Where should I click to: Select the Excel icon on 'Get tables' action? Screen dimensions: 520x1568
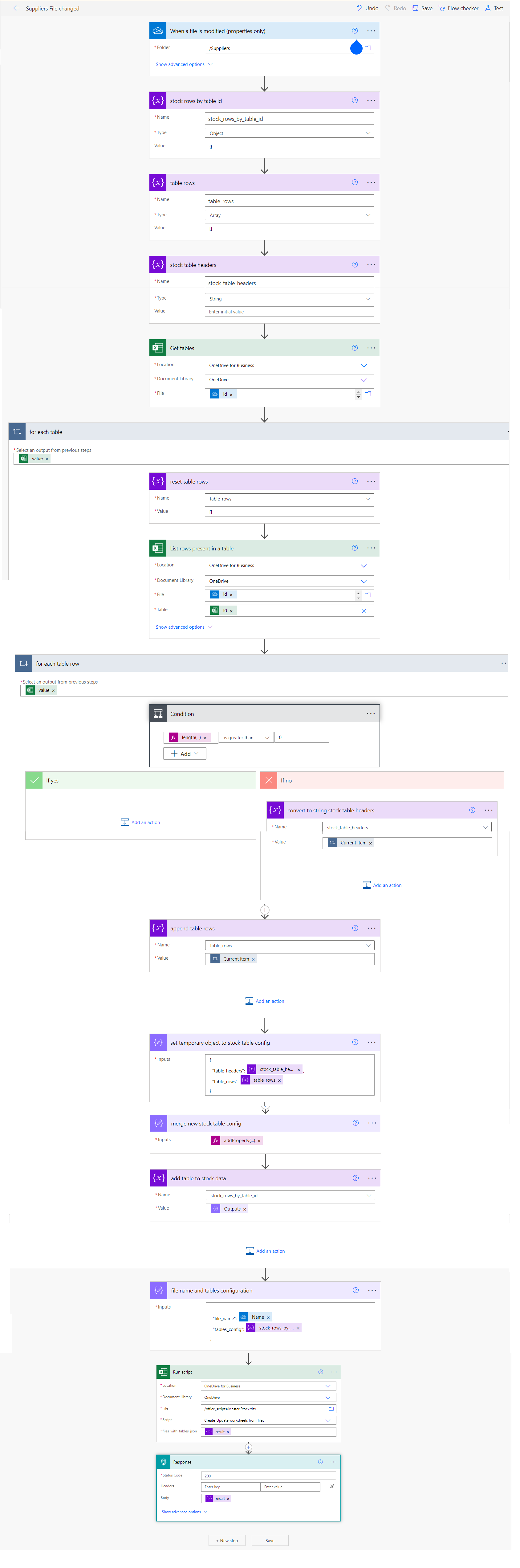(157, 348)
